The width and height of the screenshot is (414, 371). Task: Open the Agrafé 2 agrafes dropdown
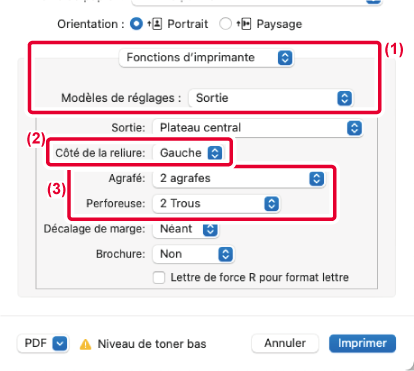tap(239, 178)
